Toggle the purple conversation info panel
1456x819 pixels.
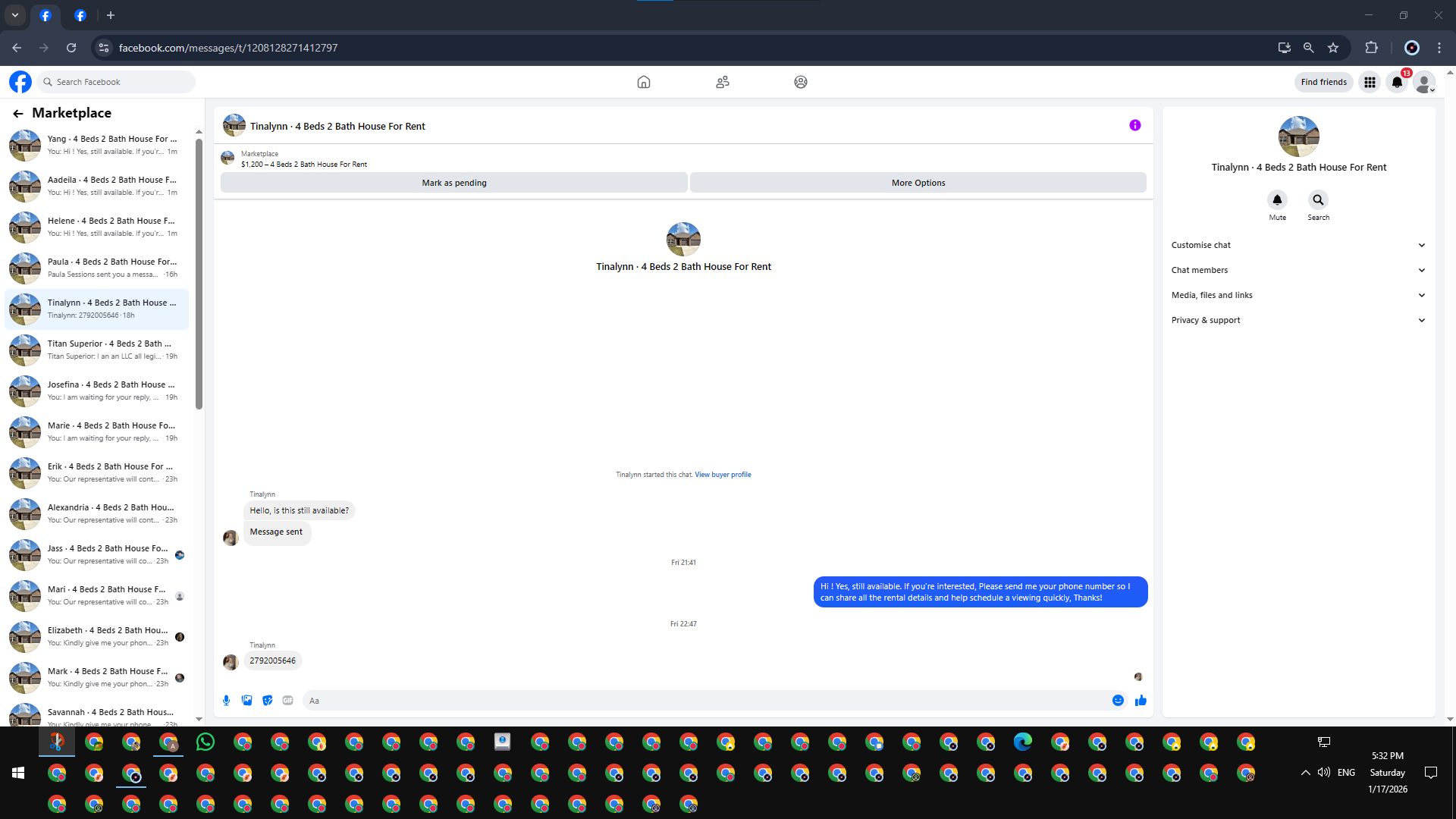[x=1134, y=125]
